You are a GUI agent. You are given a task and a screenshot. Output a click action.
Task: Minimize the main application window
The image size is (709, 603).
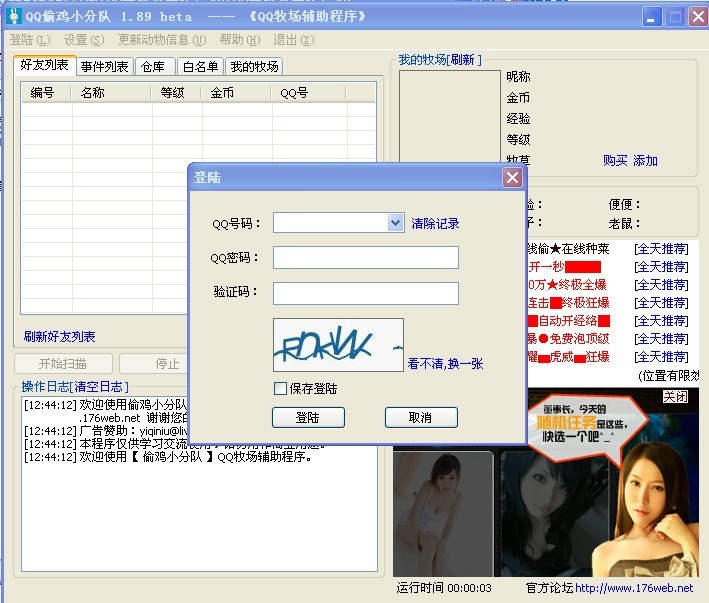coord(651,17)
